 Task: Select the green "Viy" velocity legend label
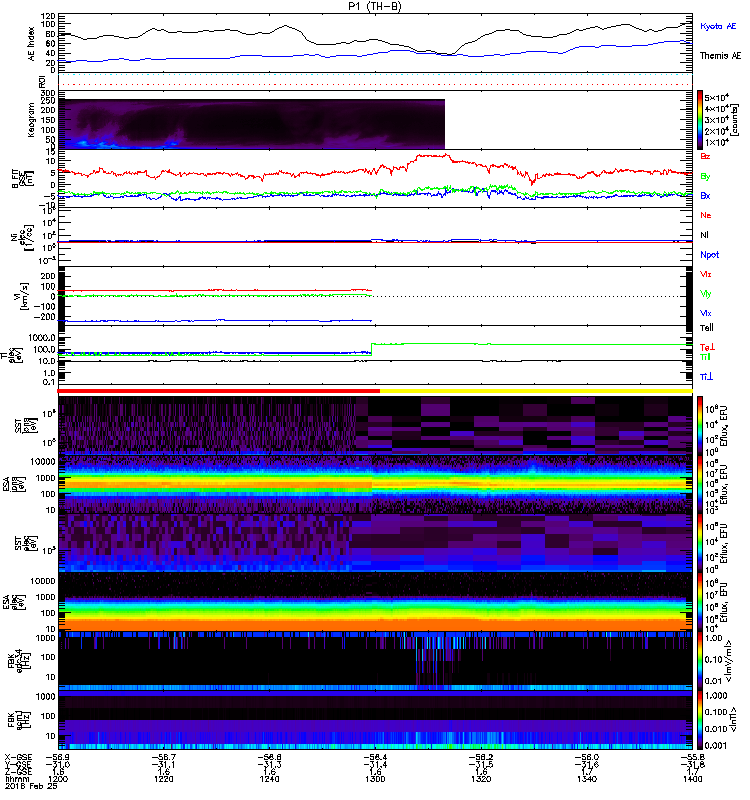click(706, 294)
